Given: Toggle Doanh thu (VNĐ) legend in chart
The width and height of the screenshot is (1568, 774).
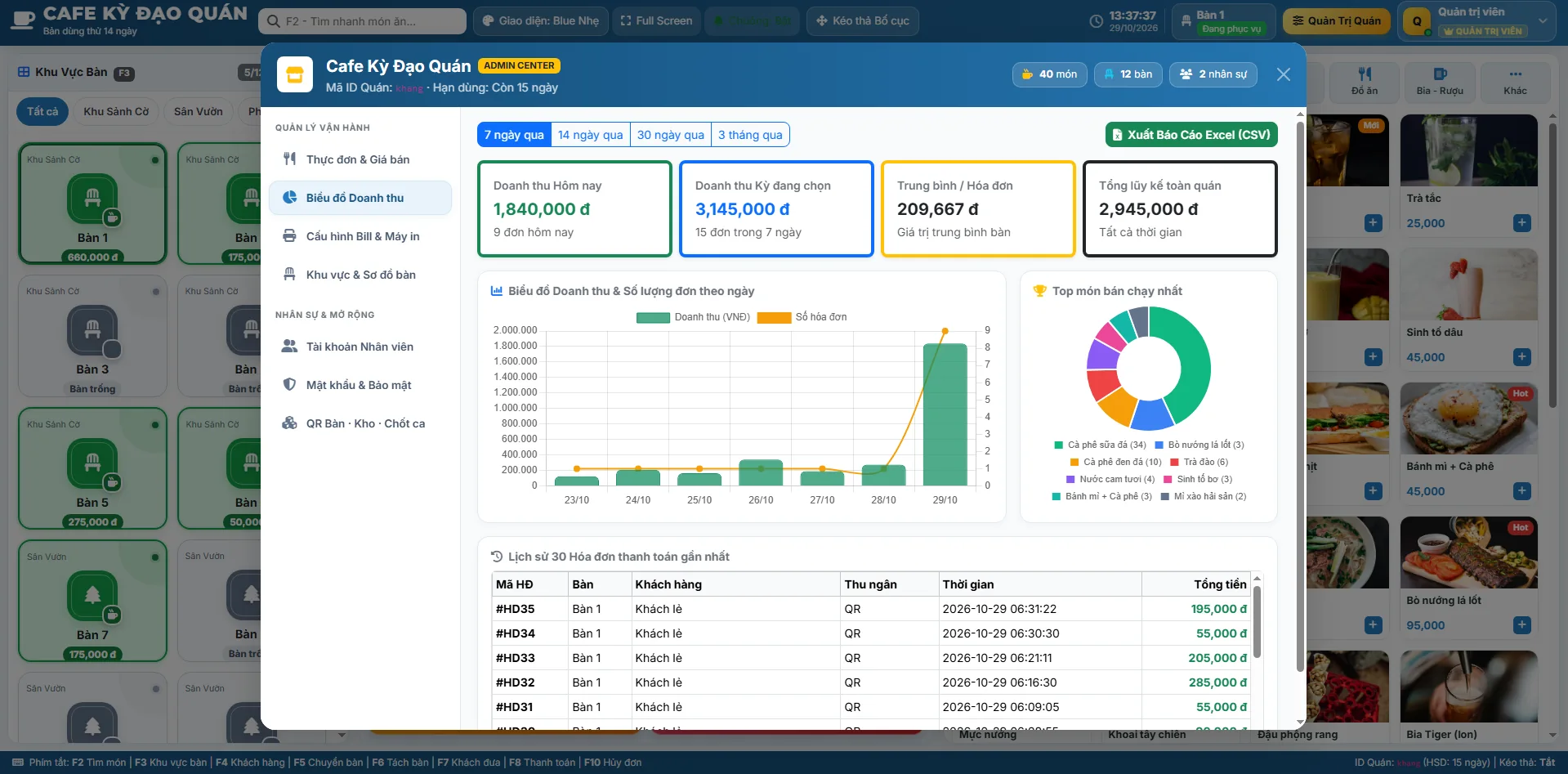Looking at the screenshot, I should click(693, 317).
